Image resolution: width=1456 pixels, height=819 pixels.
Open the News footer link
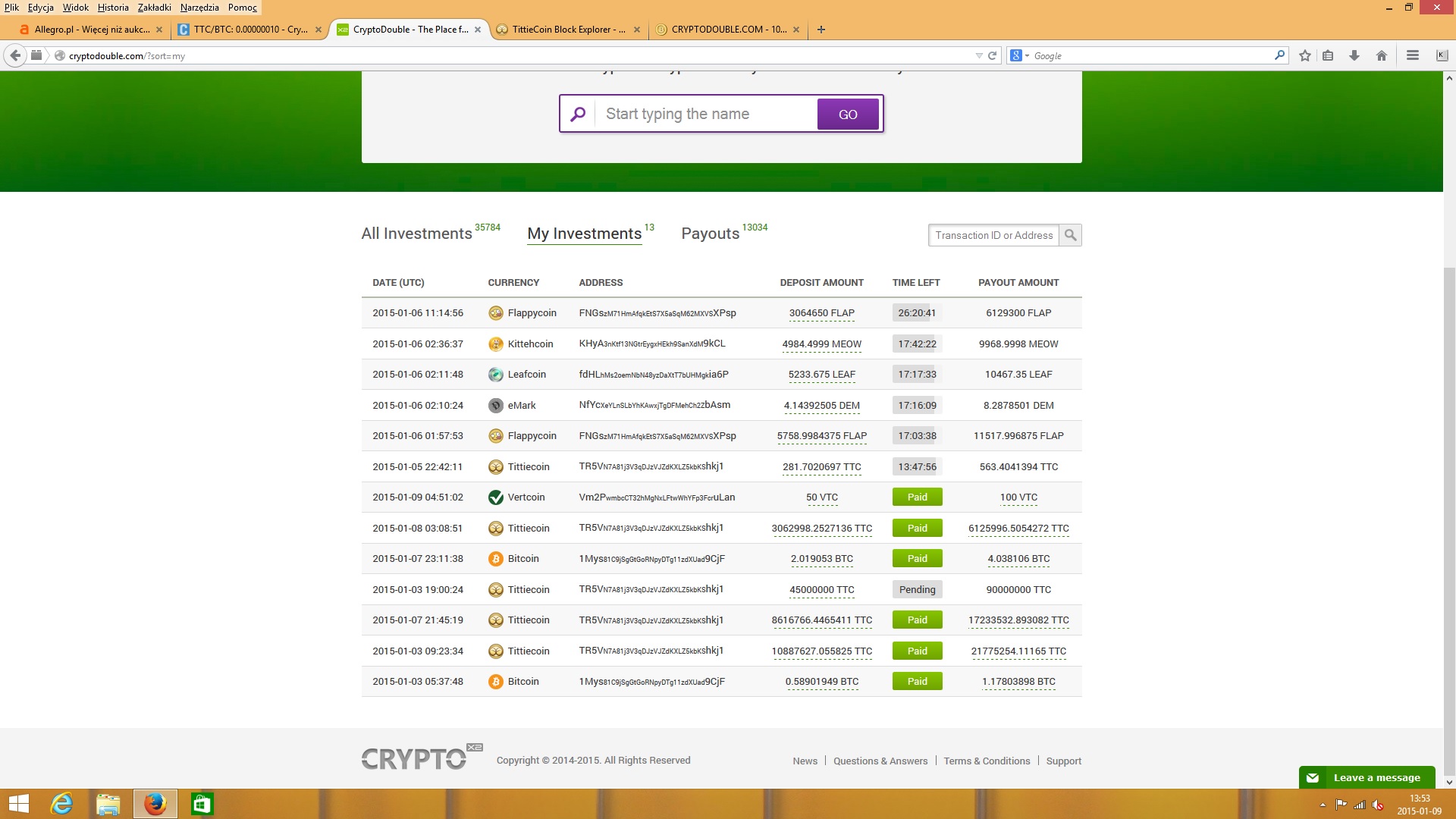pos(805,761)
